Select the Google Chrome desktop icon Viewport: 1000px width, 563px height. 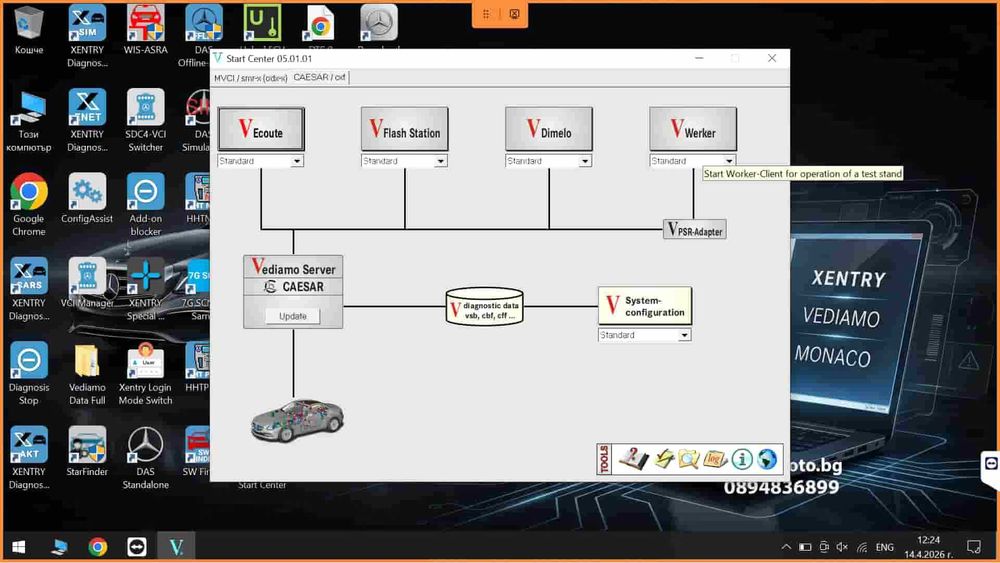(29, 205)
